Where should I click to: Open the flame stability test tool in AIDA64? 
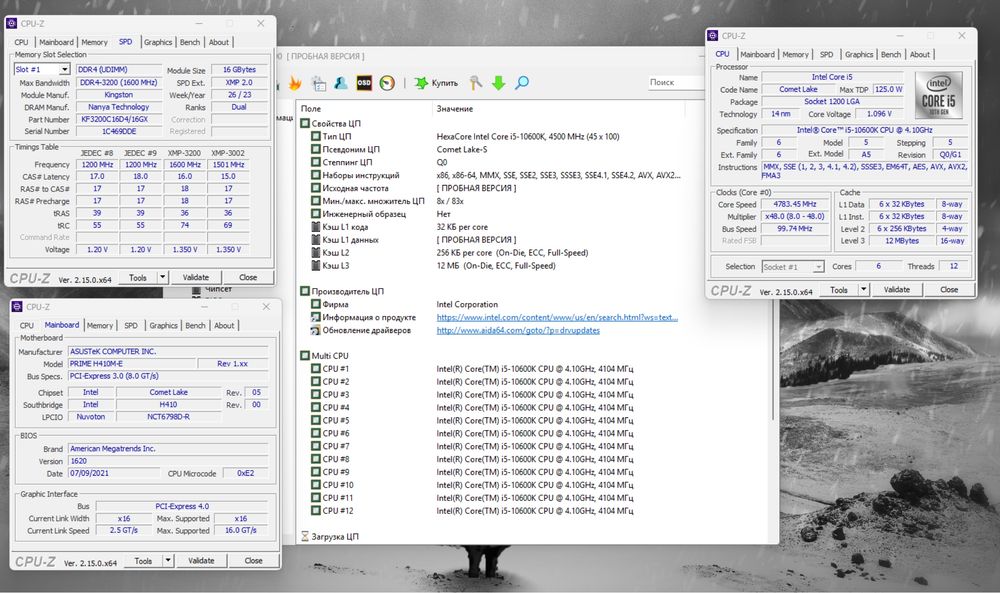(x=295, y=83)
